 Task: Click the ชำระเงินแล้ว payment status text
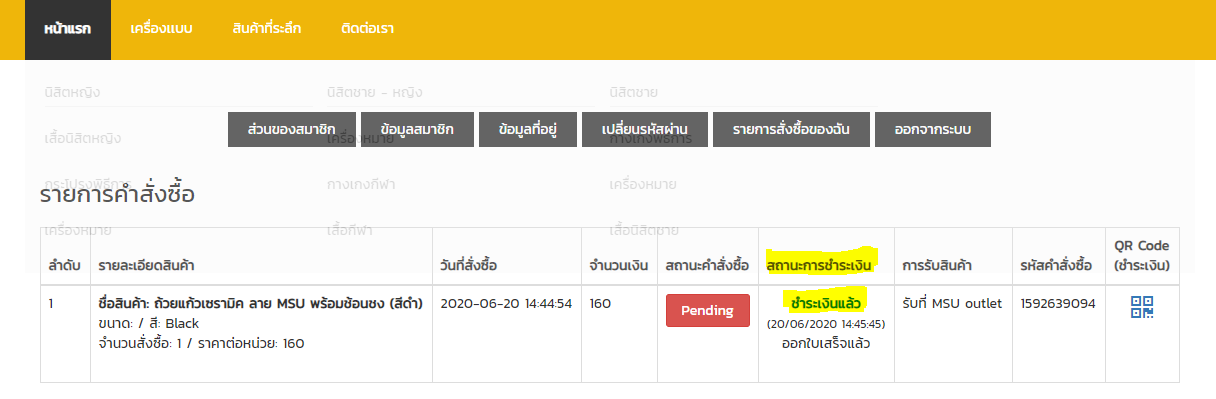pos(826,302)
